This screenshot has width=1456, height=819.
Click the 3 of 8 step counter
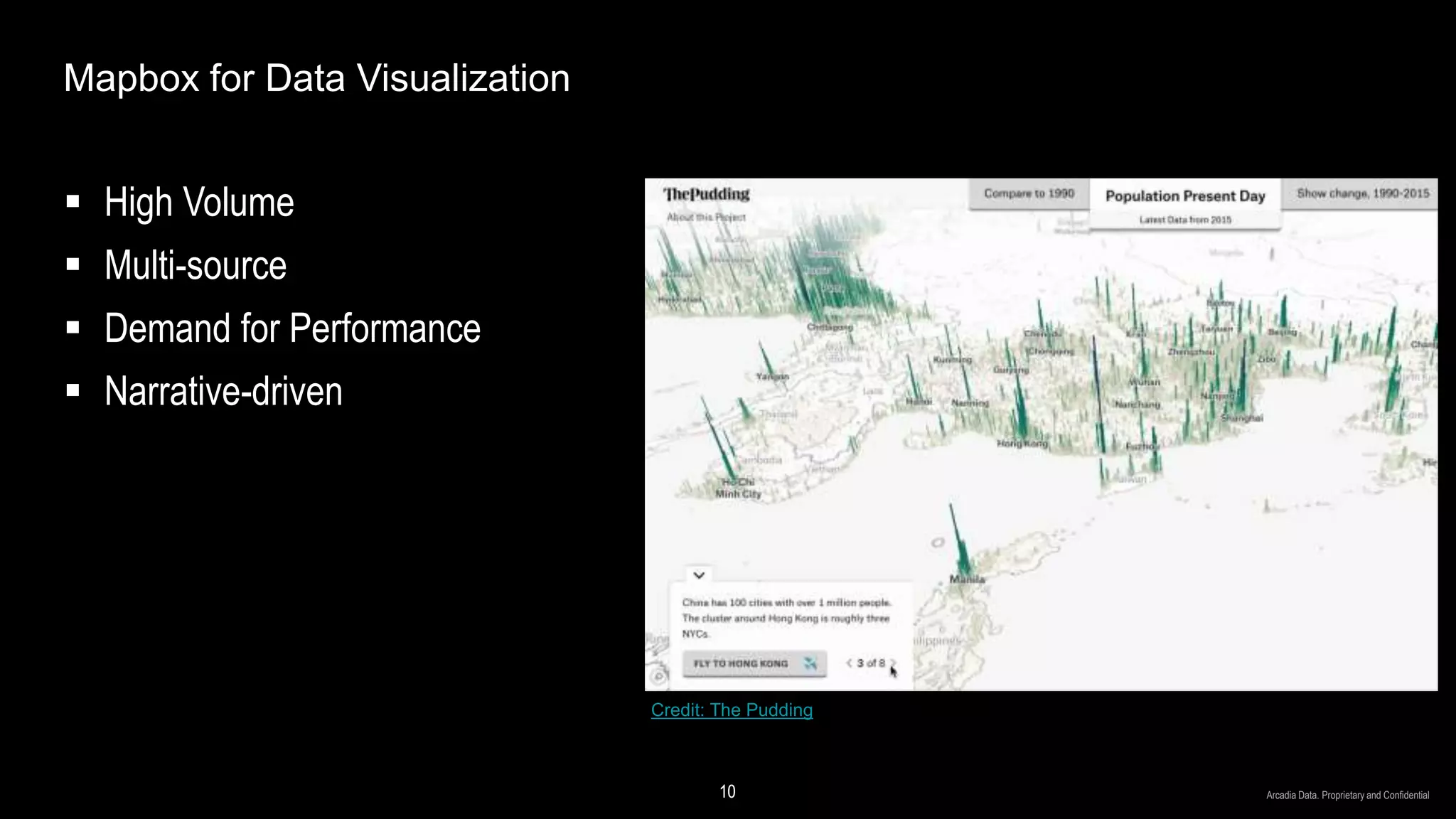(x=870, y=663)
